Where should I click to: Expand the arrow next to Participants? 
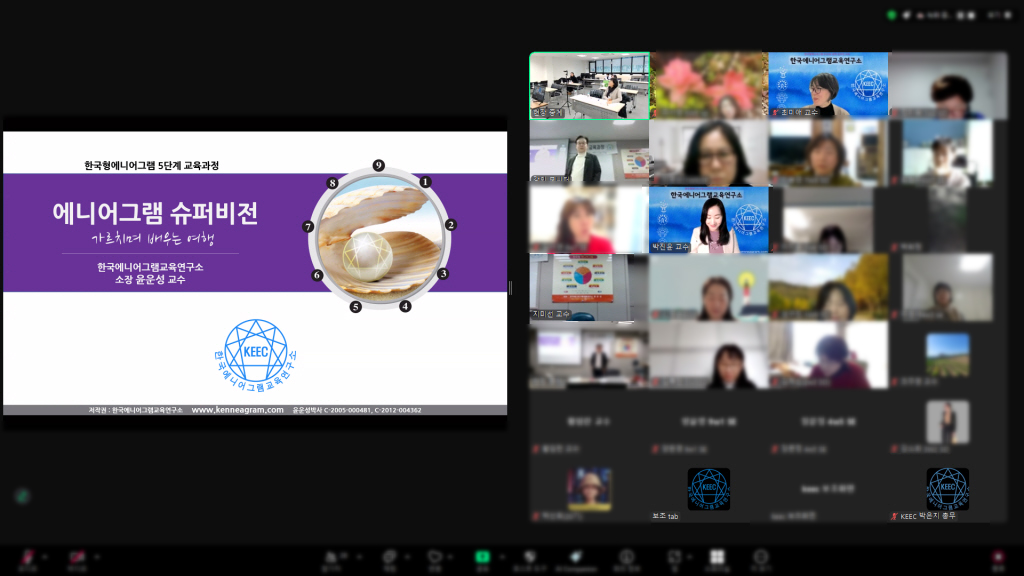[360, 557]
